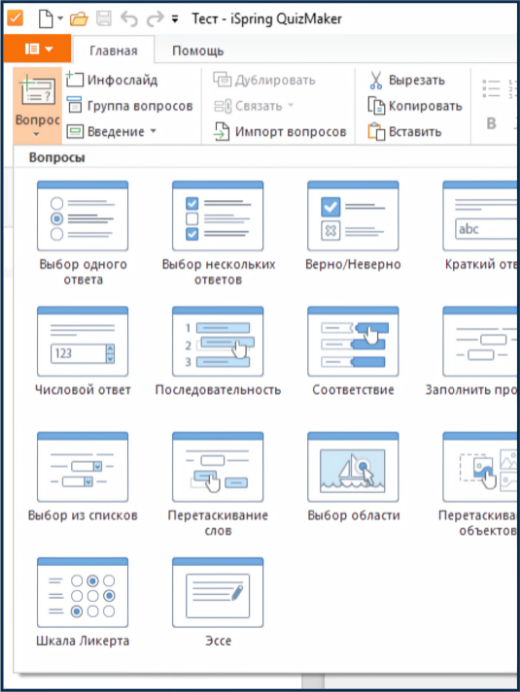This screenshot has width=520, height=692.
Task: Select the Перетаскивание объектов question type
Action: [480, 484]
